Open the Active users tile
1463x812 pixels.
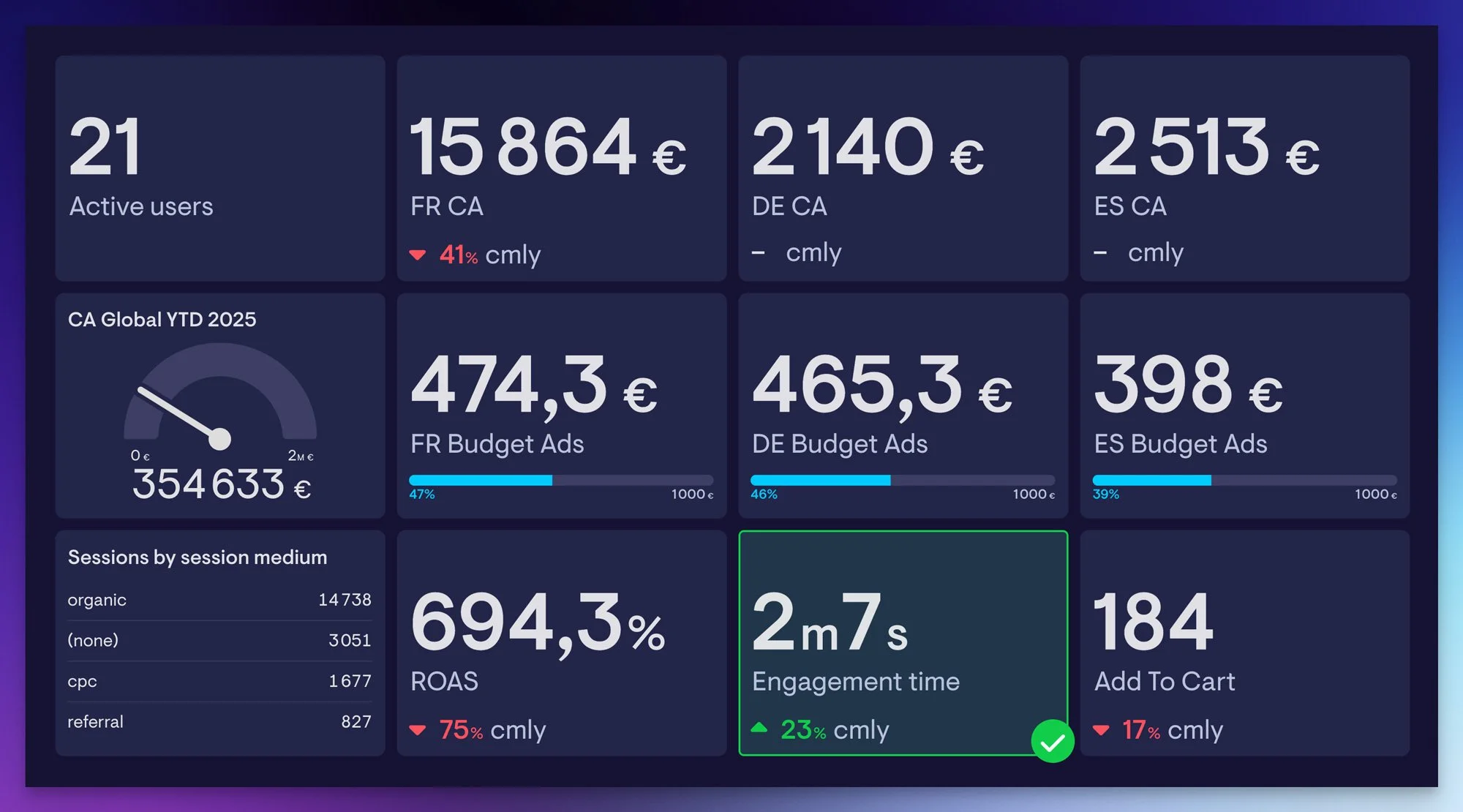219,168
